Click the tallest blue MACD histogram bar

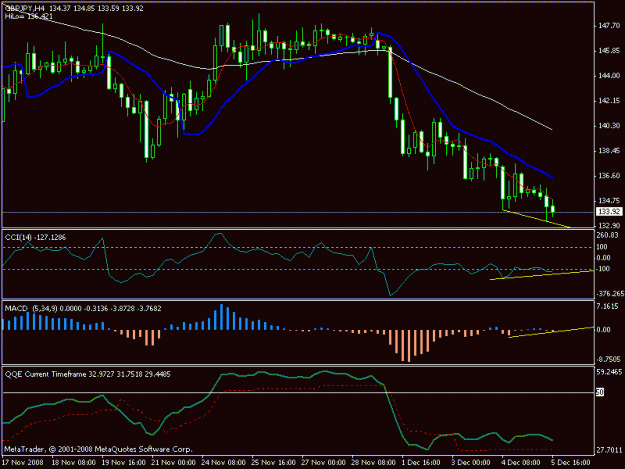pyautogui.click(x=222, y=317)
